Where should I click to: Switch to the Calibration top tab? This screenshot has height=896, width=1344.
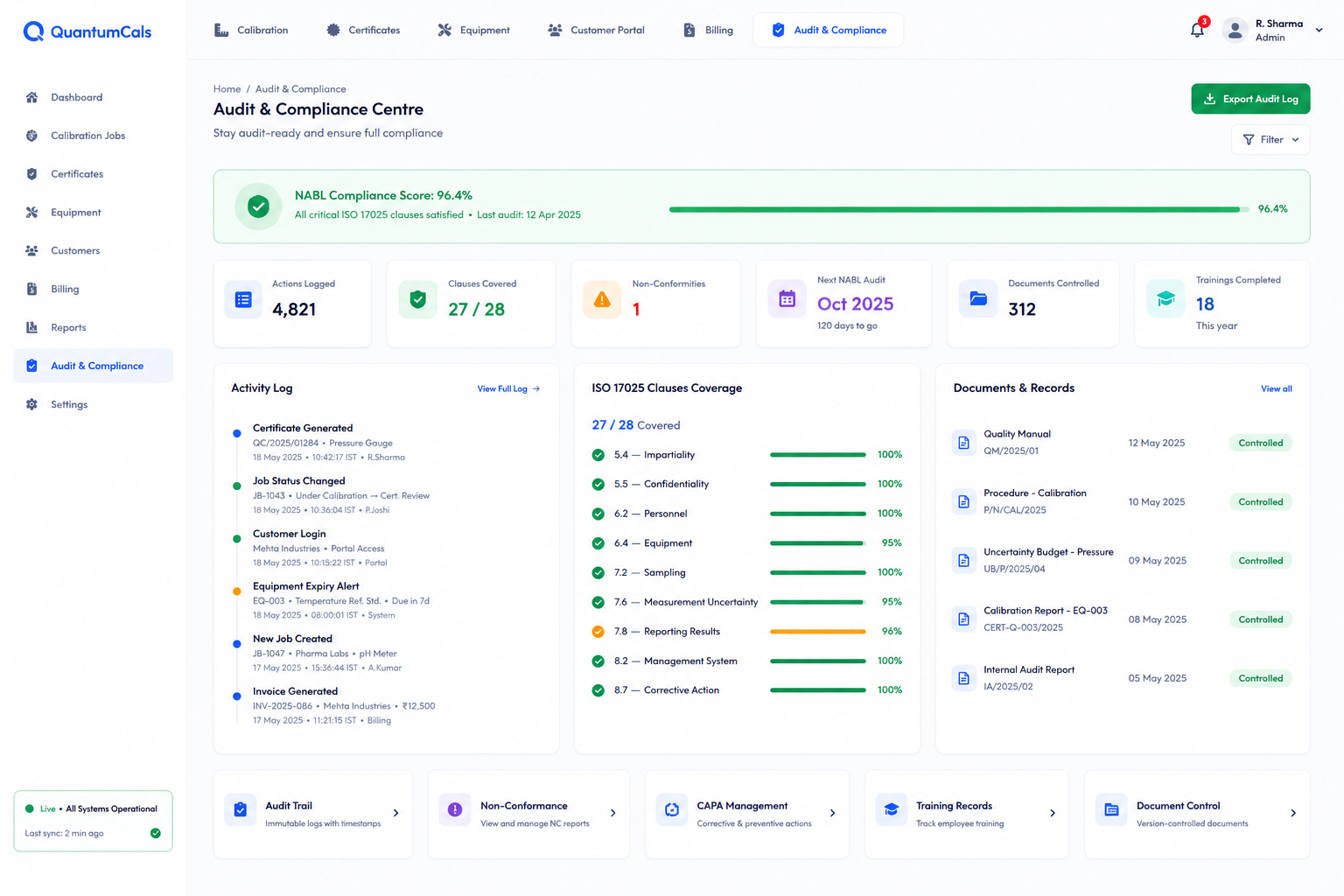[251, 30]
